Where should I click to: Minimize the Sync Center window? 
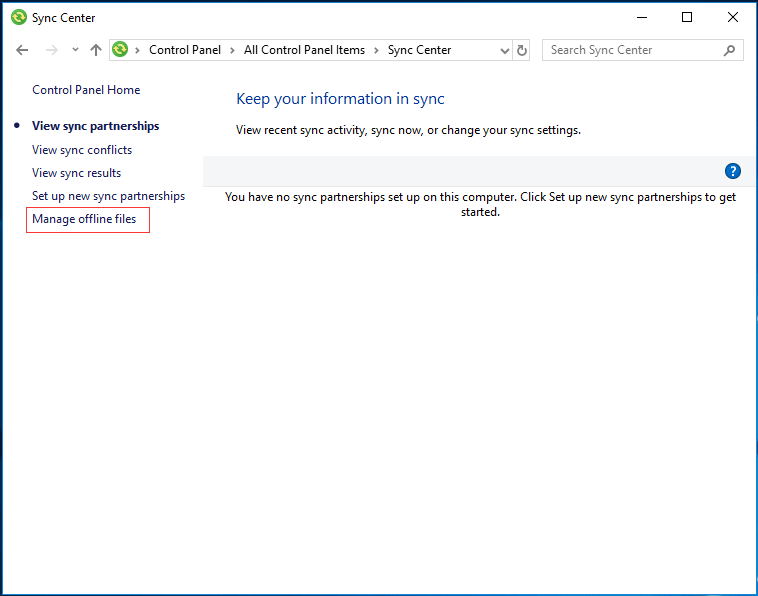[642, 17]
